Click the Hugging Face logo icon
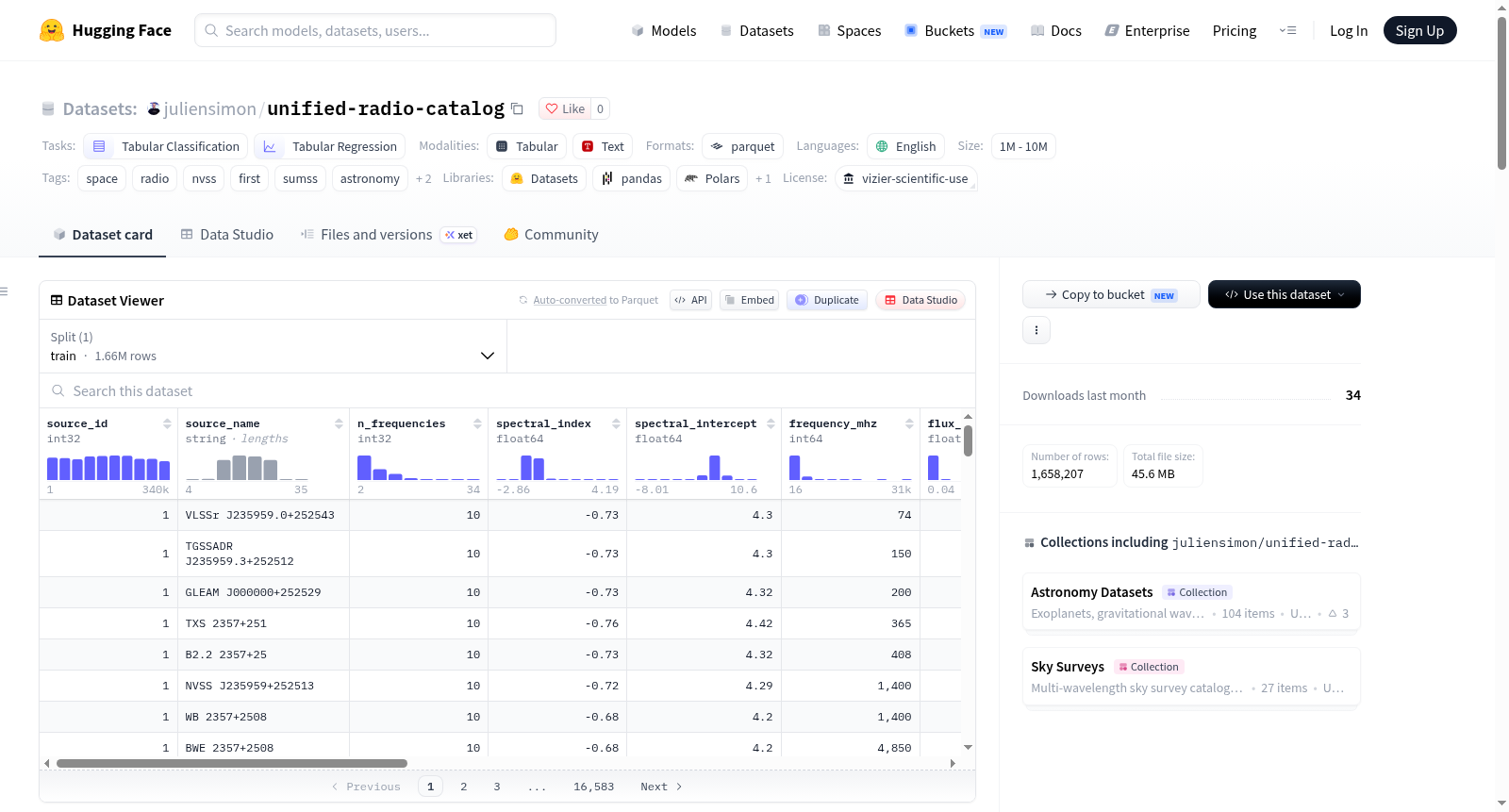1509x812 pixels. (52, 30)
